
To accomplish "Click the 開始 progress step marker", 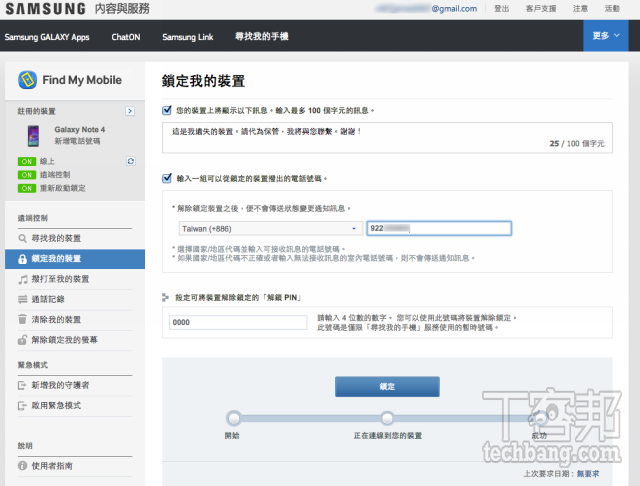I will pyautogui.click(x=234, y=418).
